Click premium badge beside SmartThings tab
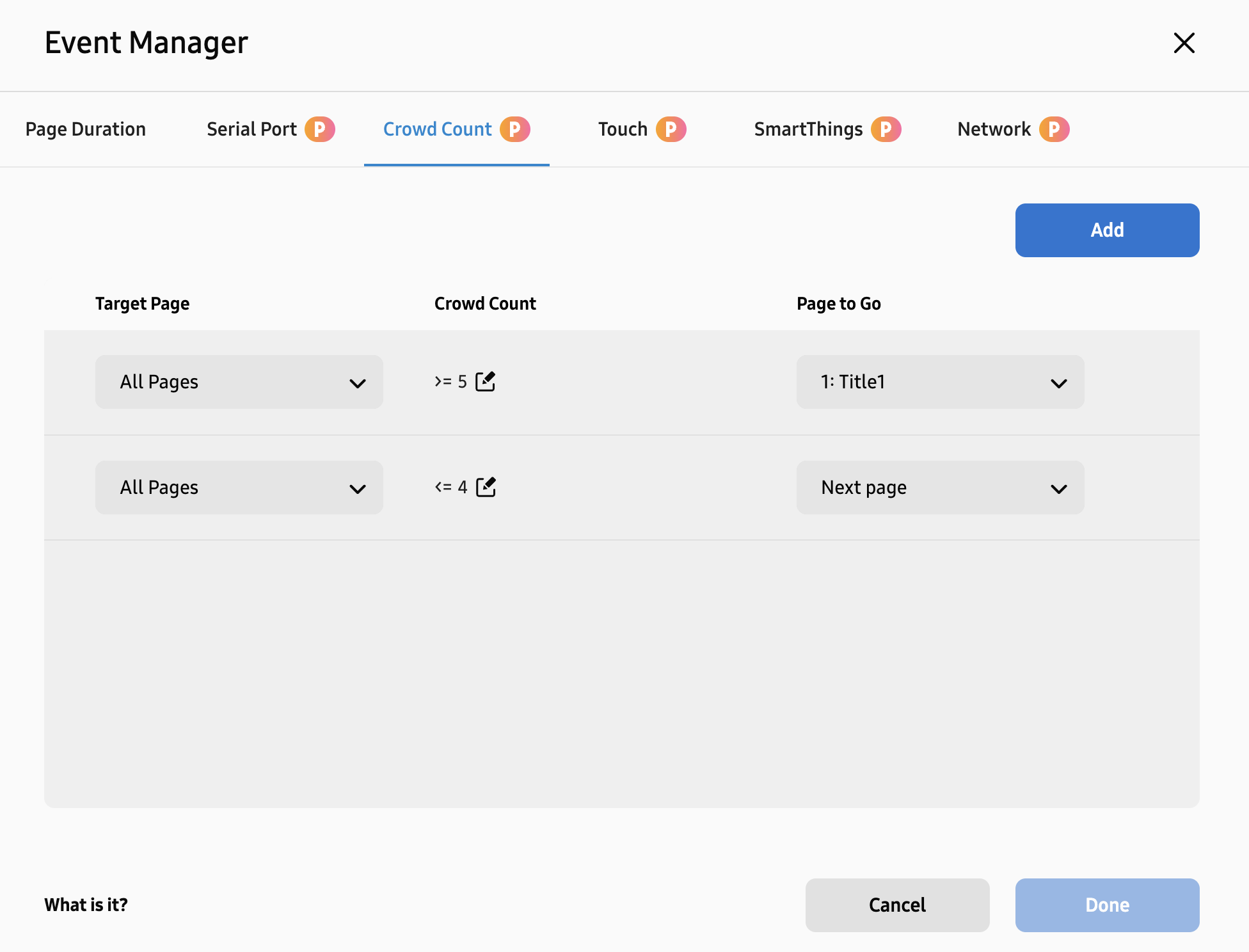This screenshot has width=1249, height=952. tap(886, 129)
